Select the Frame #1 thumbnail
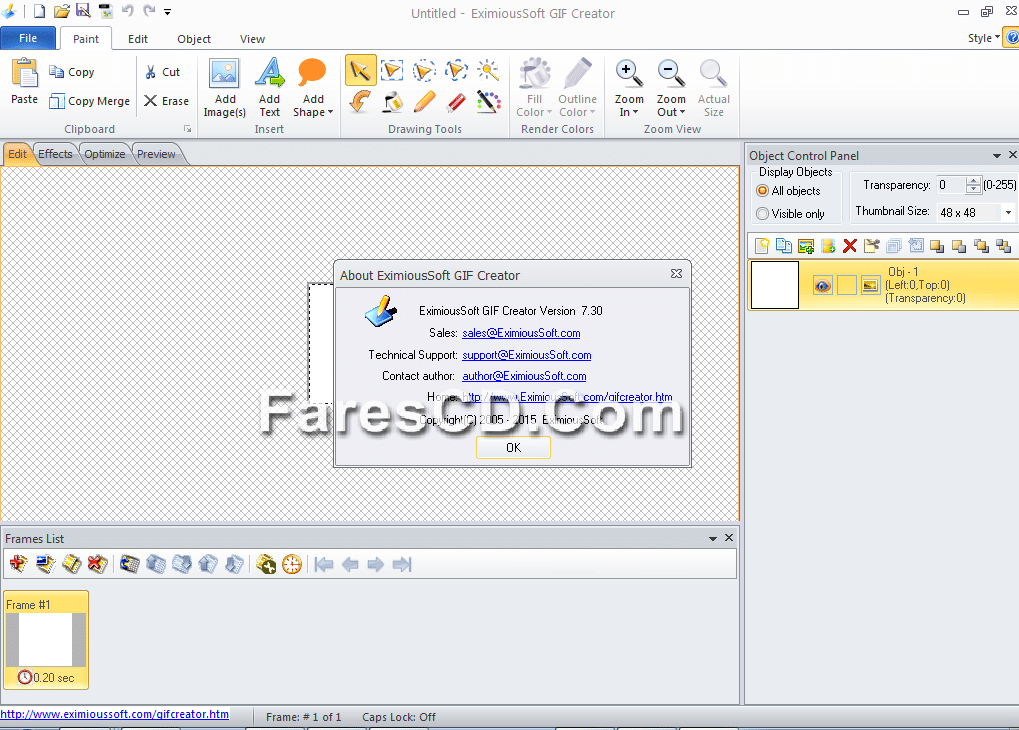 [45, 640]
